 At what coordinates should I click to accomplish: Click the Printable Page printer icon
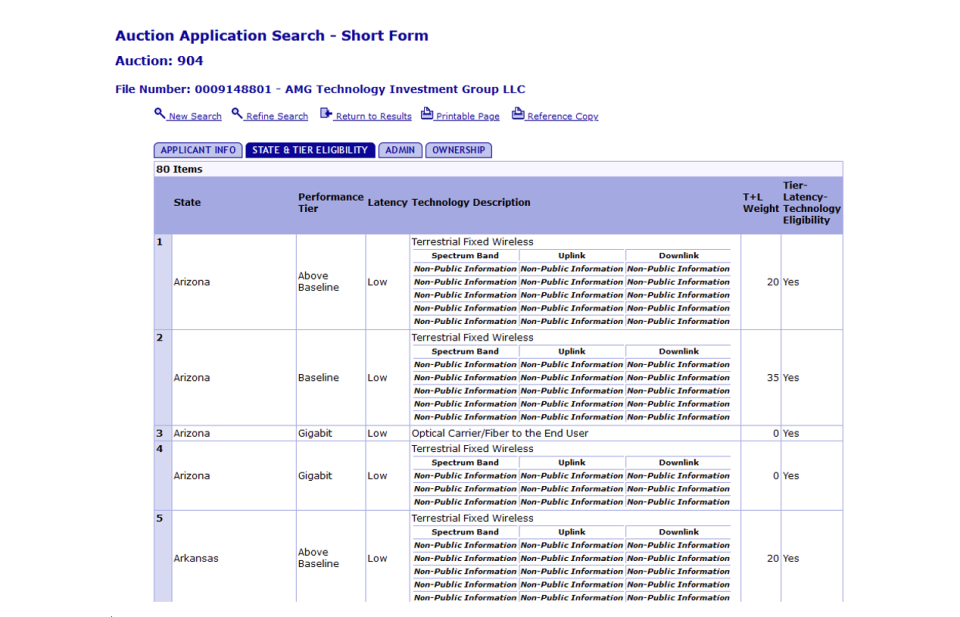[427, 114]
